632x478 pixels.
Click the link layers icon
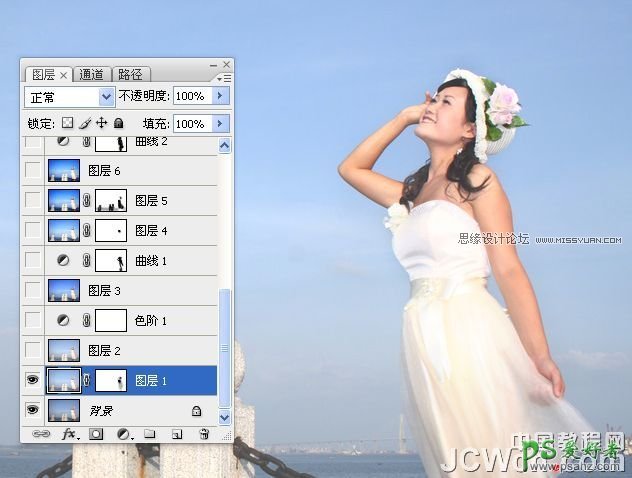pyautogui.click(x=41, y=434)
